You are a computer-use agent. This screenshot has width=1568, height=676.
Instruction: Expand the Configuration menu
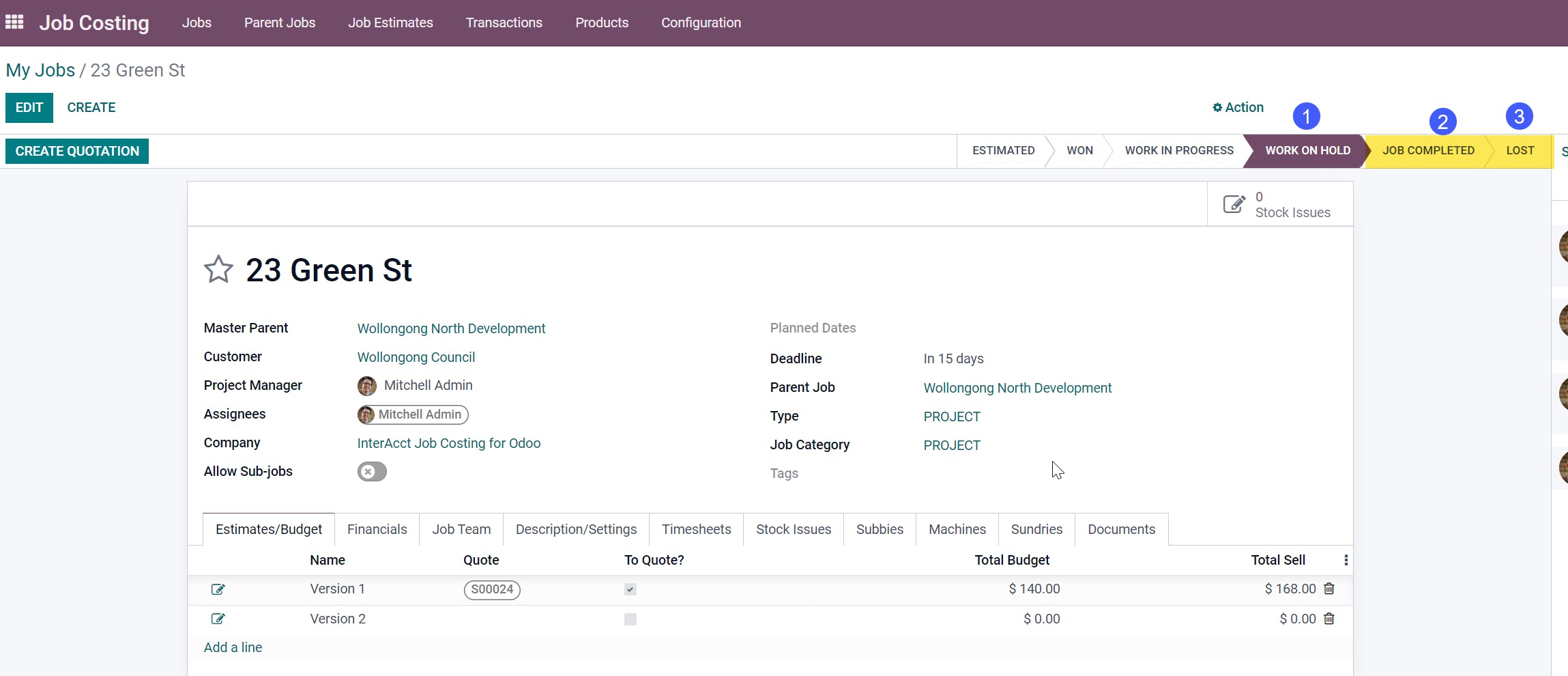coord(701,23)
